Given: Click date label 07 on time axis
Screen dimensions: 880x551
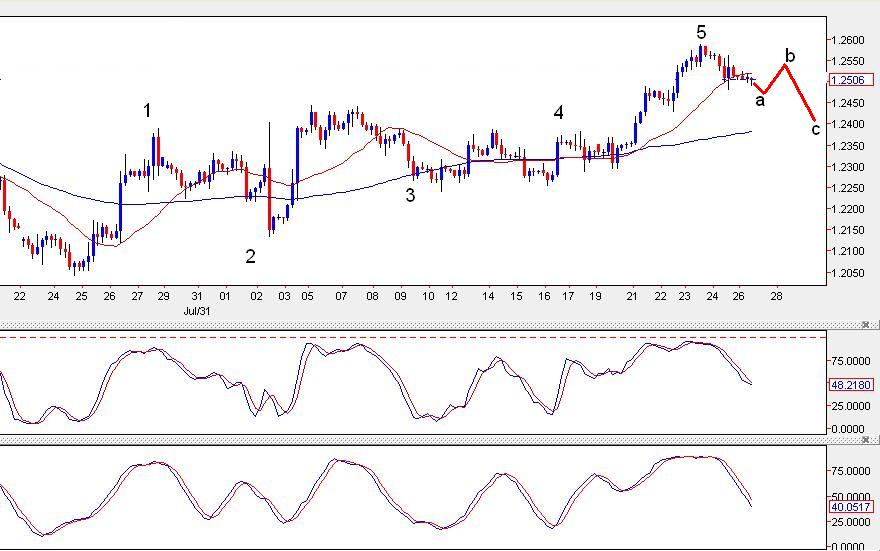Looking at the screenshot, I should point(341,296).
